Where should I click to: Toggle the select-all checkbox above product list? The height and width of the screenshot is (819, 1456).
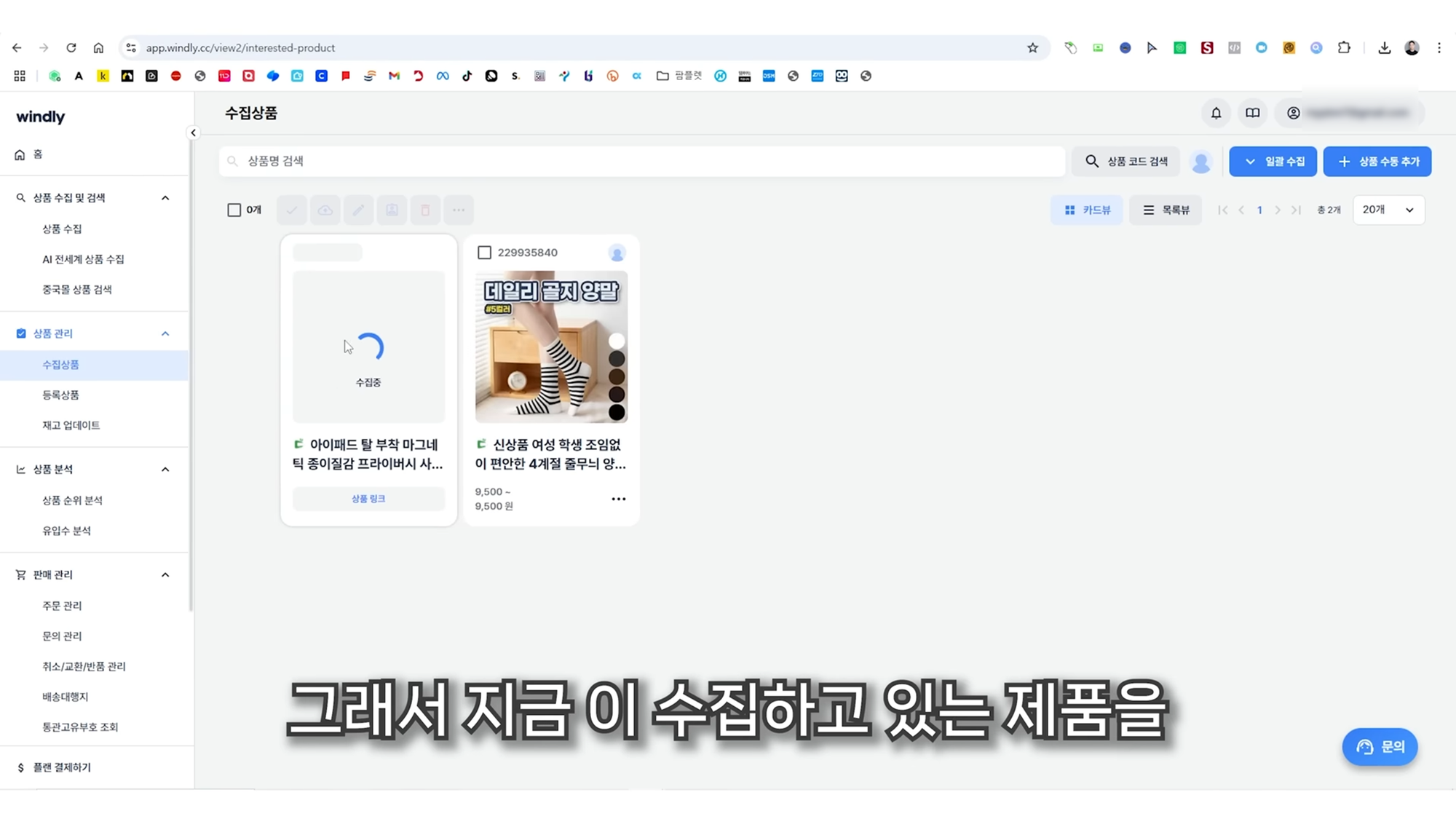click(x=234, y=210)
